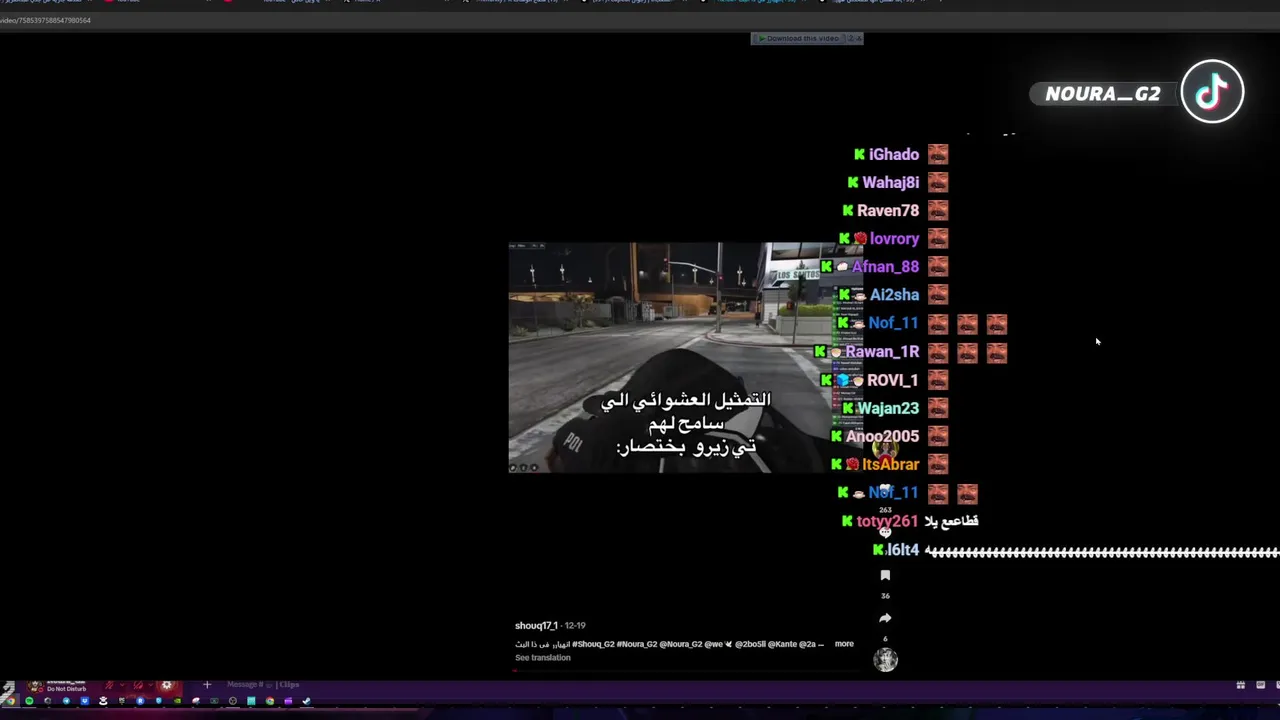Click the Do Not Disturb user status
The width and height of the screenshot is (1280, 720).
(x=66, y=689)
